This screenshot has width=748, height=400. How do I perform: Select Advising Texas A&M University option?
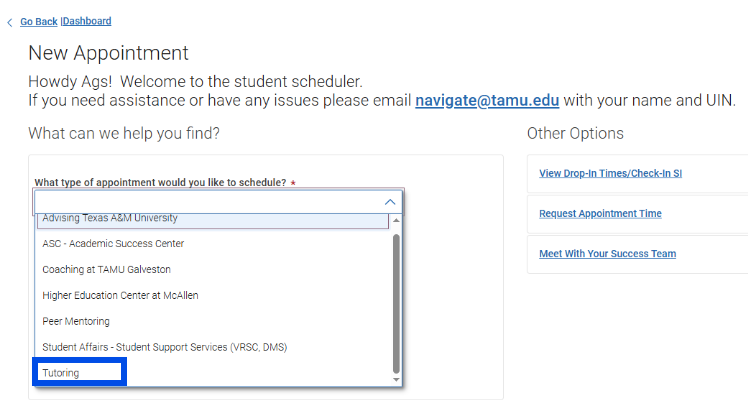pyautogui.click(x=110, y=219)
